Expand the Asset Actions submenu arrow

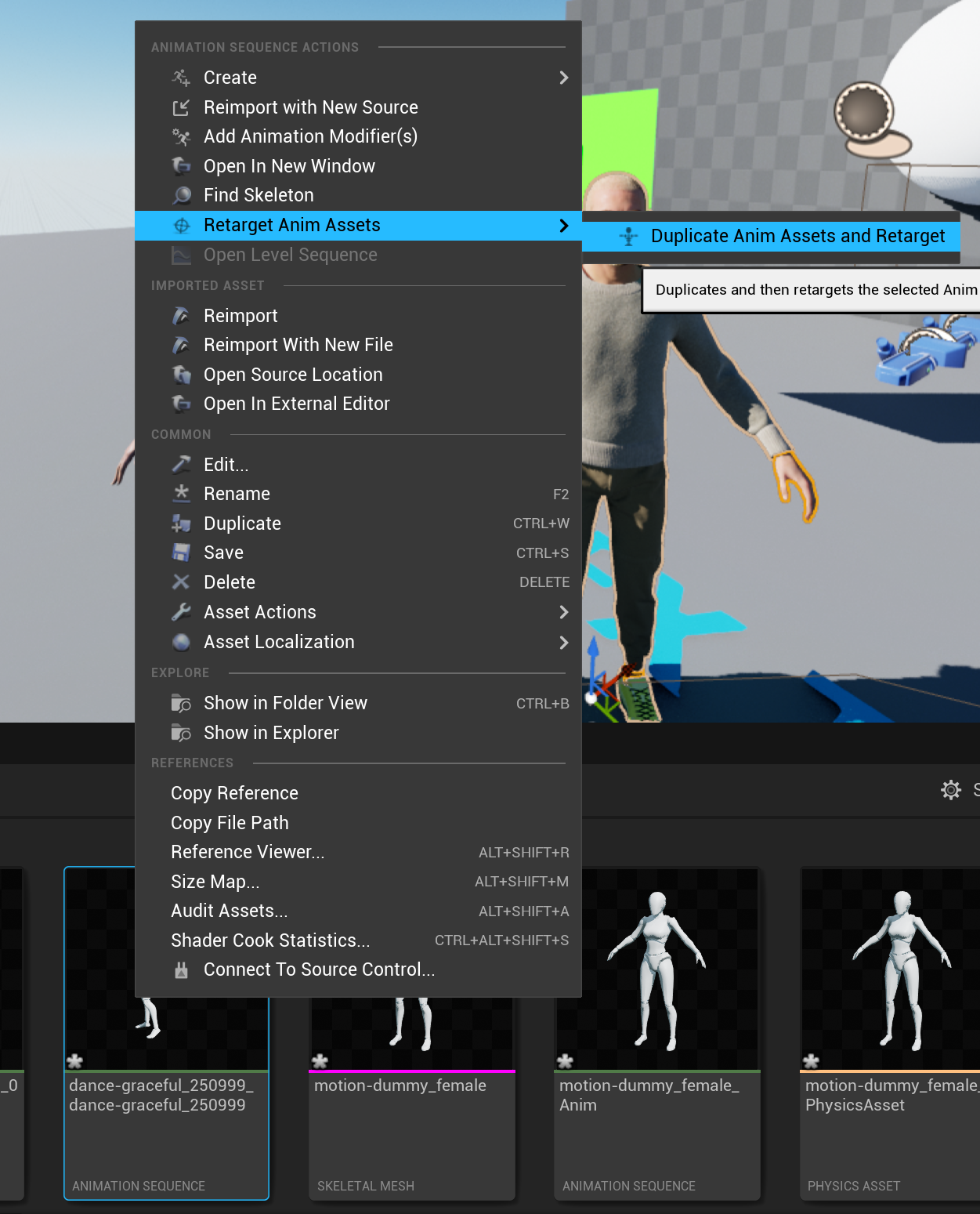563,612
